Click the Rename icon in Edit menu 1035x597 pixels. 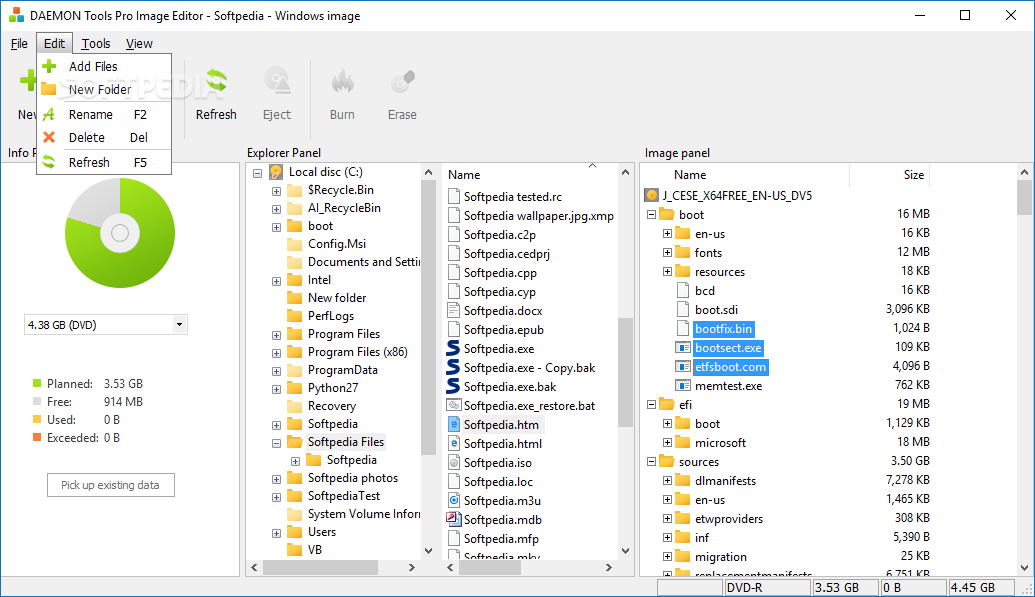(x=49, y=114)
